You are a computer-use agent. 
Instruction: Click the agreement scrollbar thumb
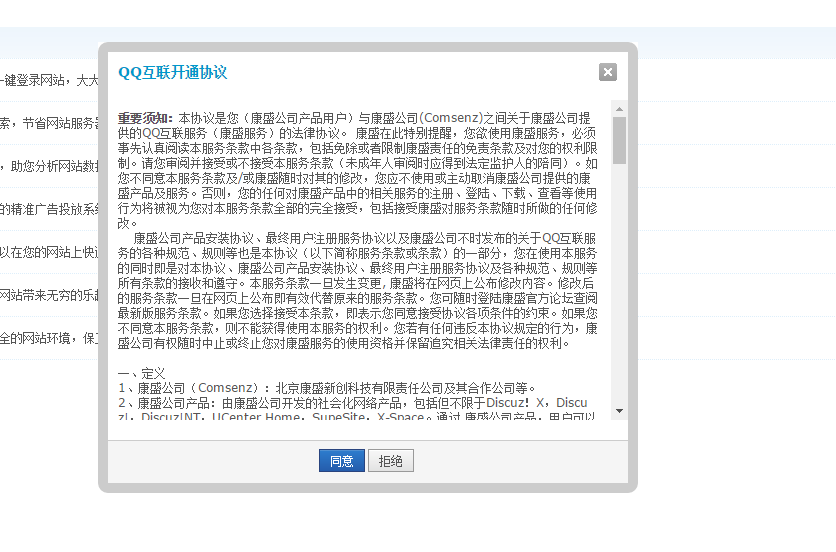pyautogui.click(x=619, y=140)
